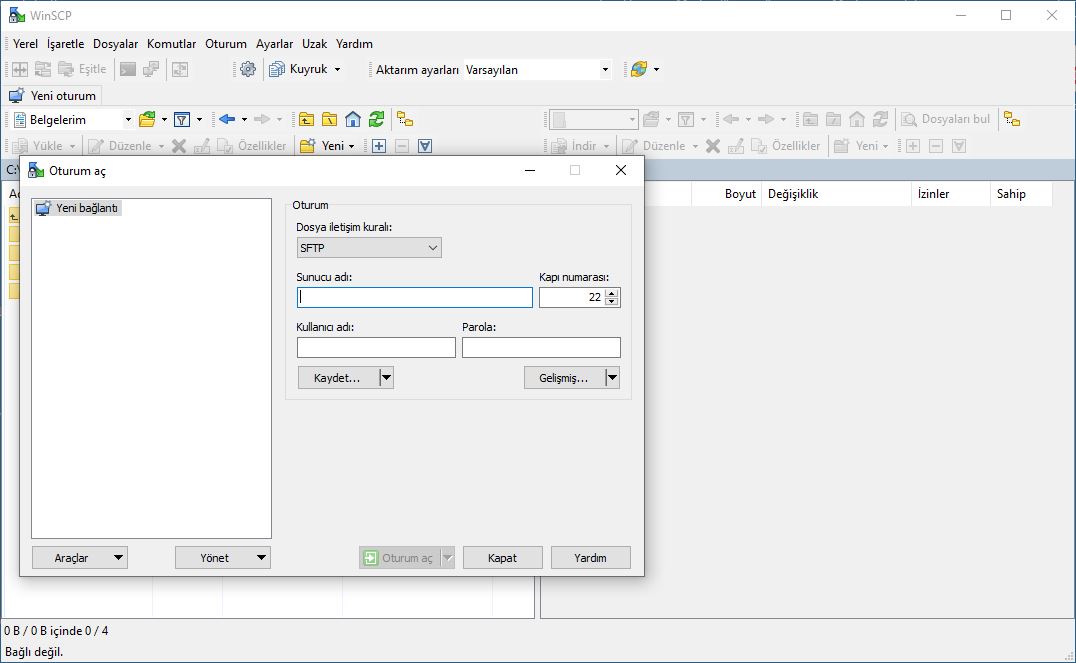Expand the arrow next to Kaydet
This screenshot has width=1076, height=663.
(386, 377)
